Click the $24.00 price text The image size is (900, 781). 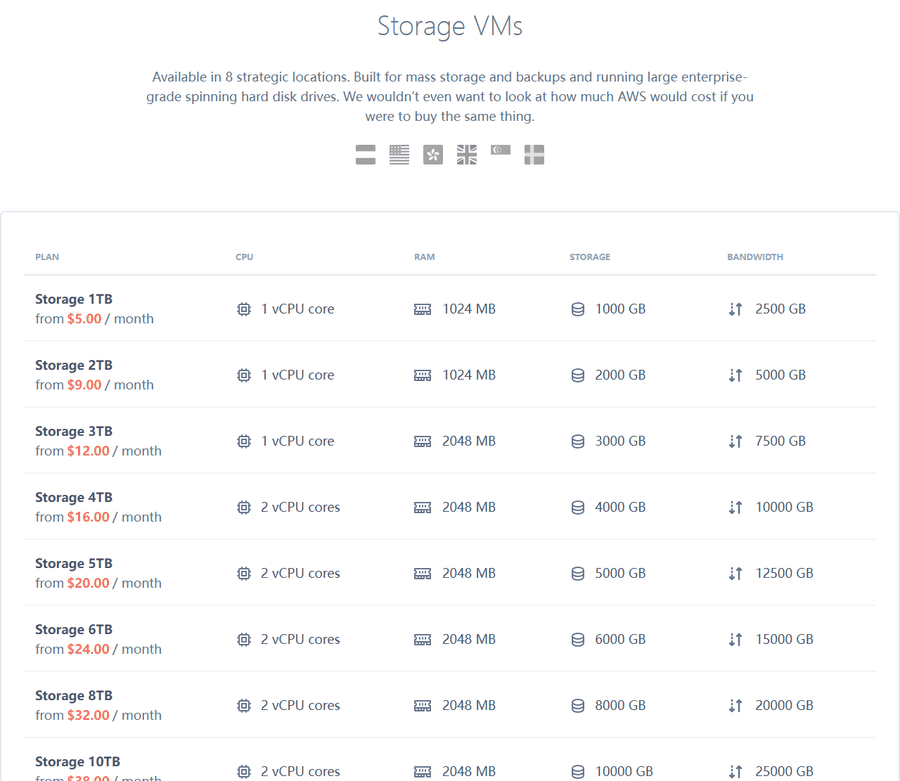88,649
